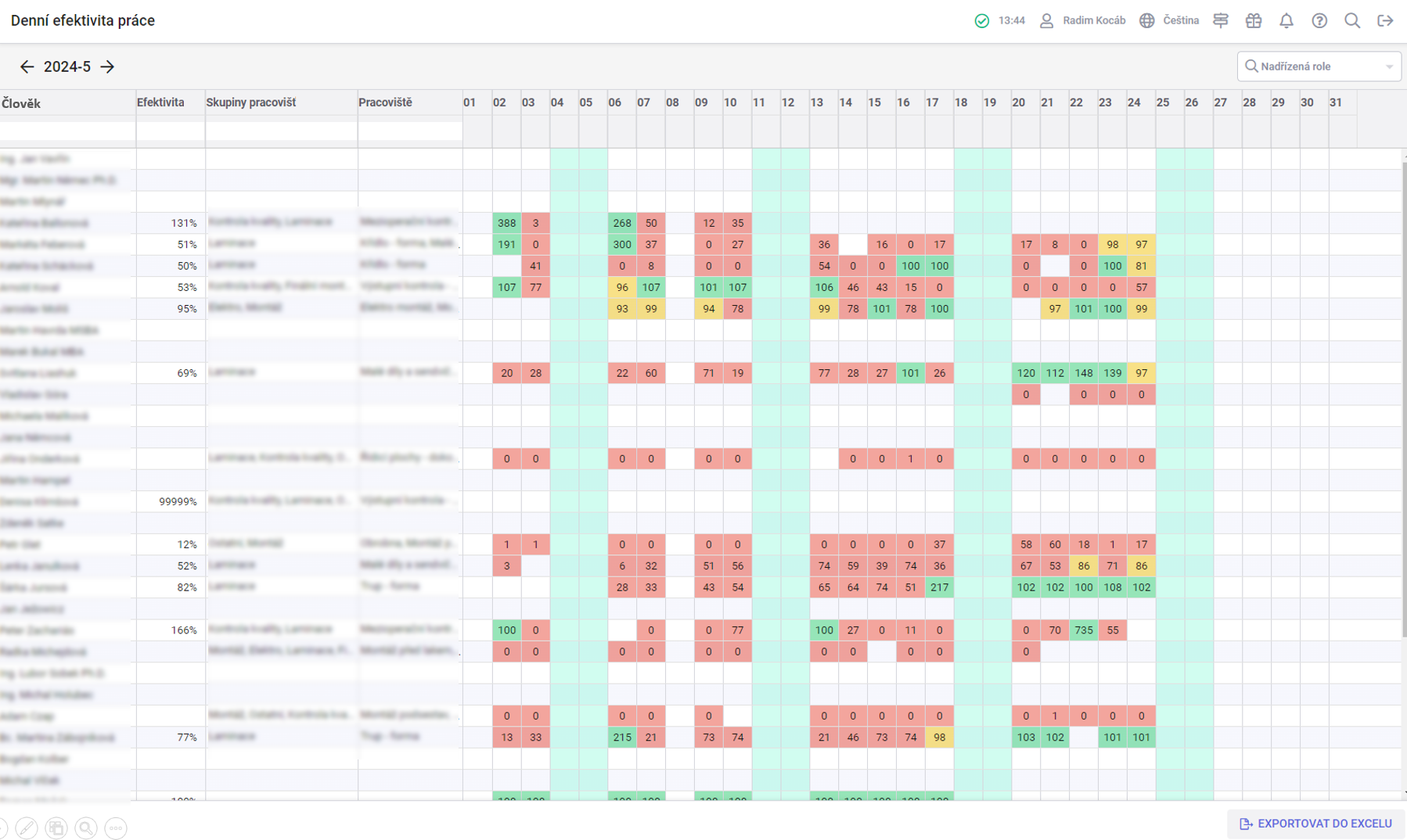Open help question mark icon
Screen dimensions: 1407x840
(x=1319, y=21)
